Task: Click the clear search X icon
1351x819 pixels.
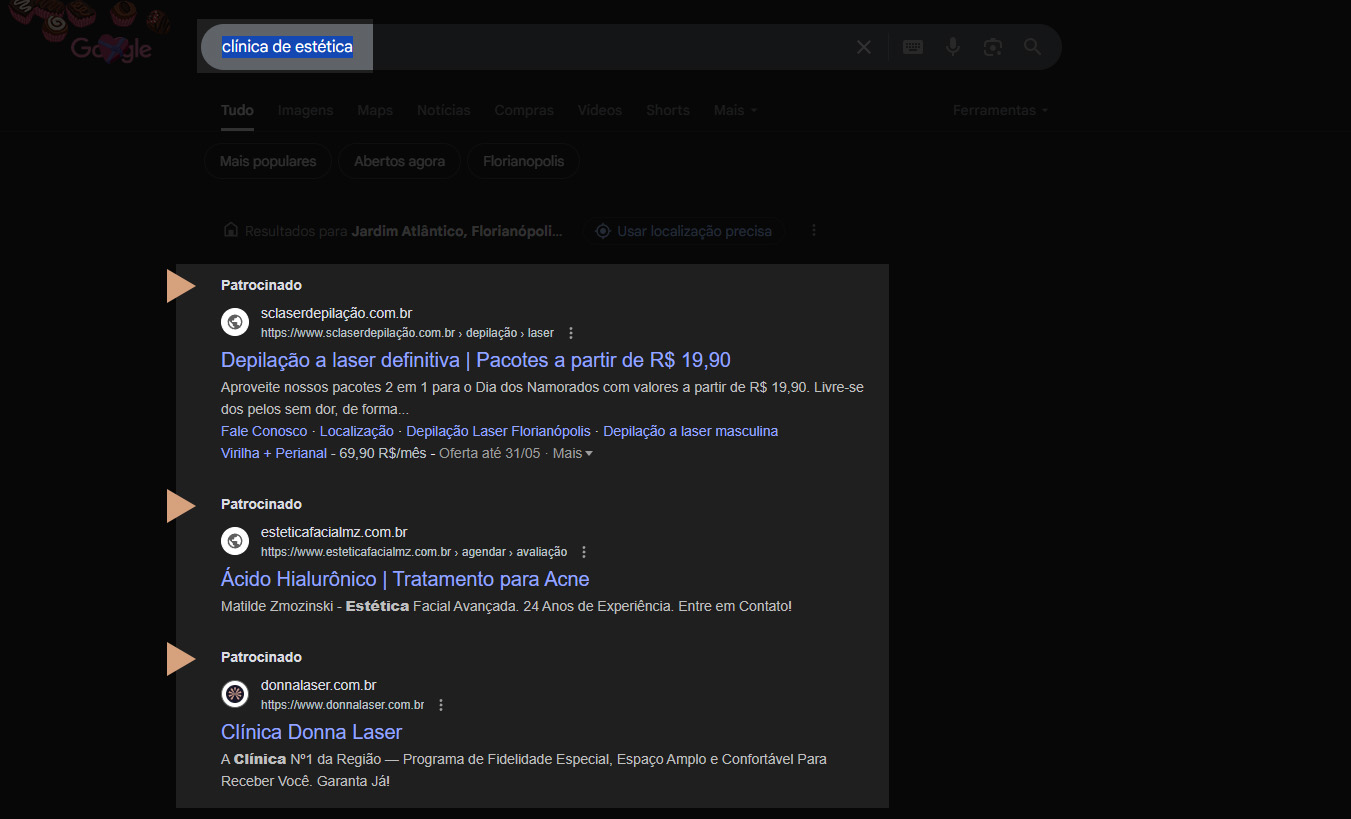Action: pyautogui.click(x=864, y=47)
